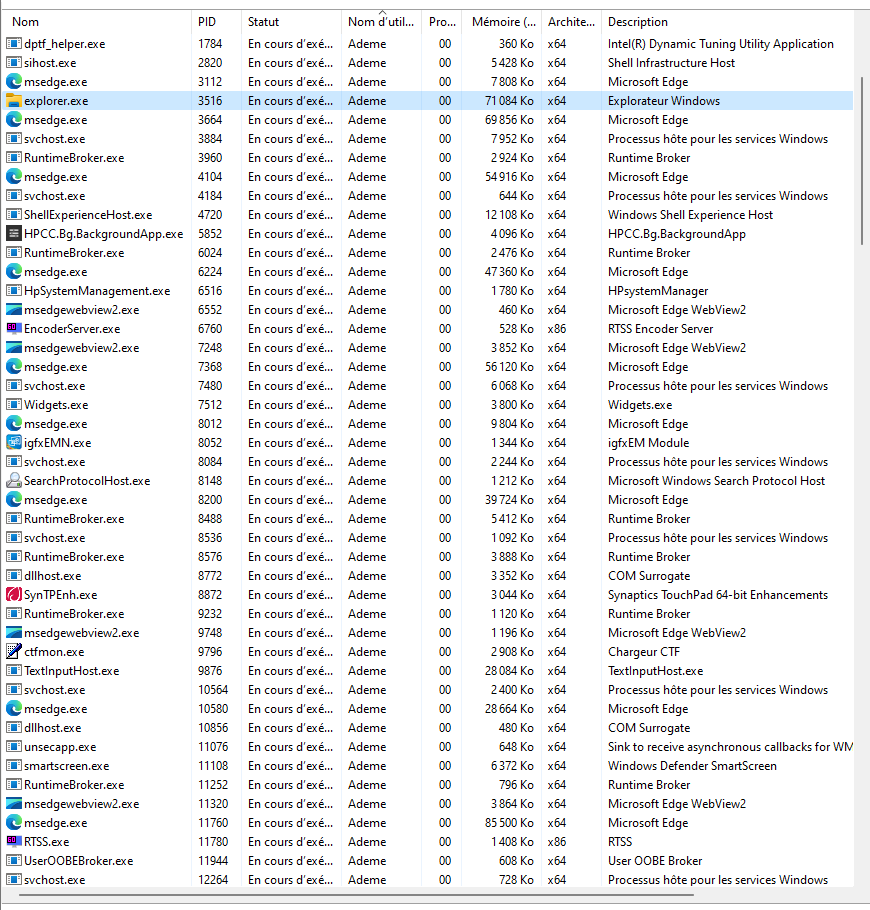Click the x86 architecture of EncoderServer.exe
This screenshot has height=910, width=870.
(557, 329)
